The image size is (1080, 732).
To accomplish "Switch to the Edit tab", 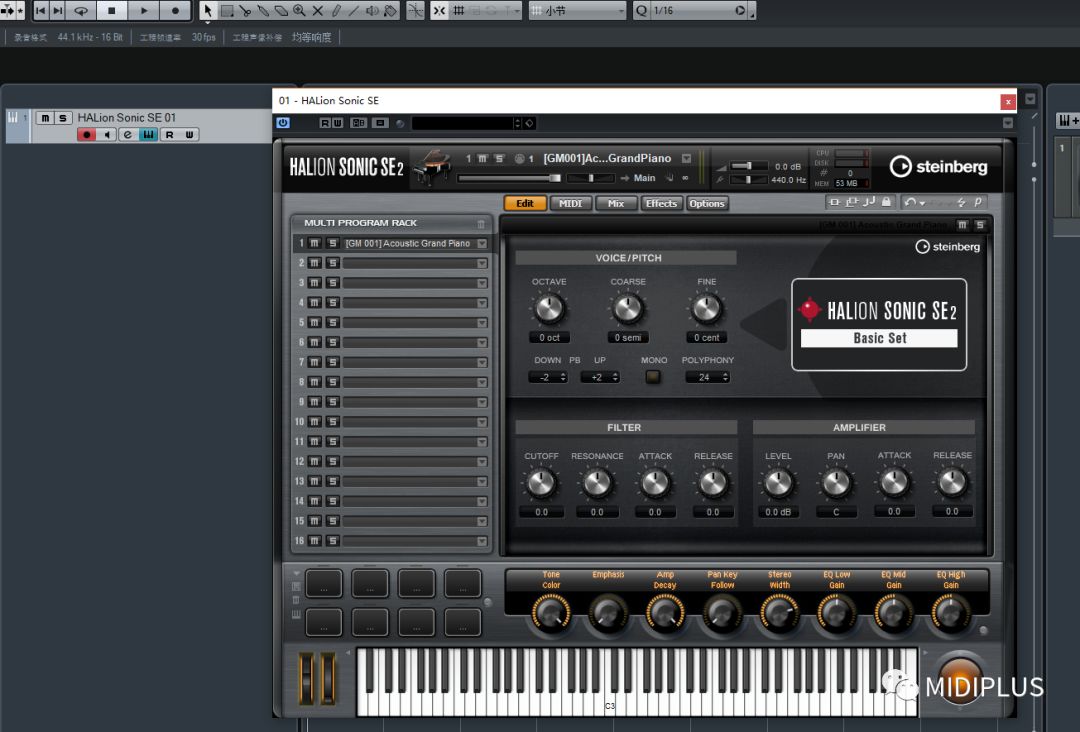I will 525,203.
